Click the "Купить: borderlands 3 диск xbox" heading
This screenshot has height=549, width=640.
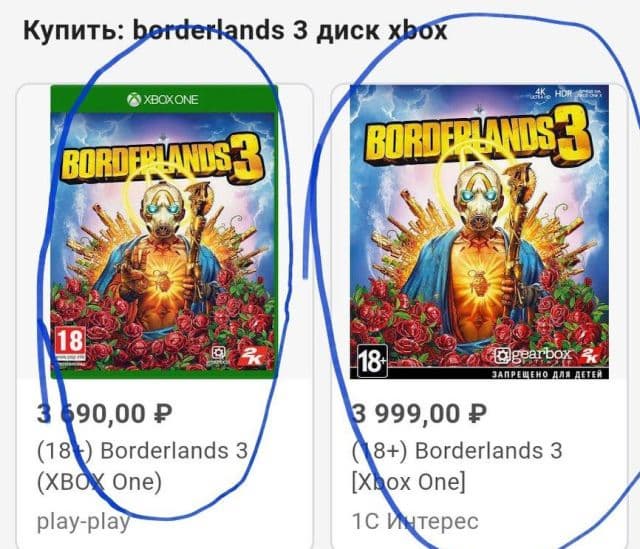point(235,31)
